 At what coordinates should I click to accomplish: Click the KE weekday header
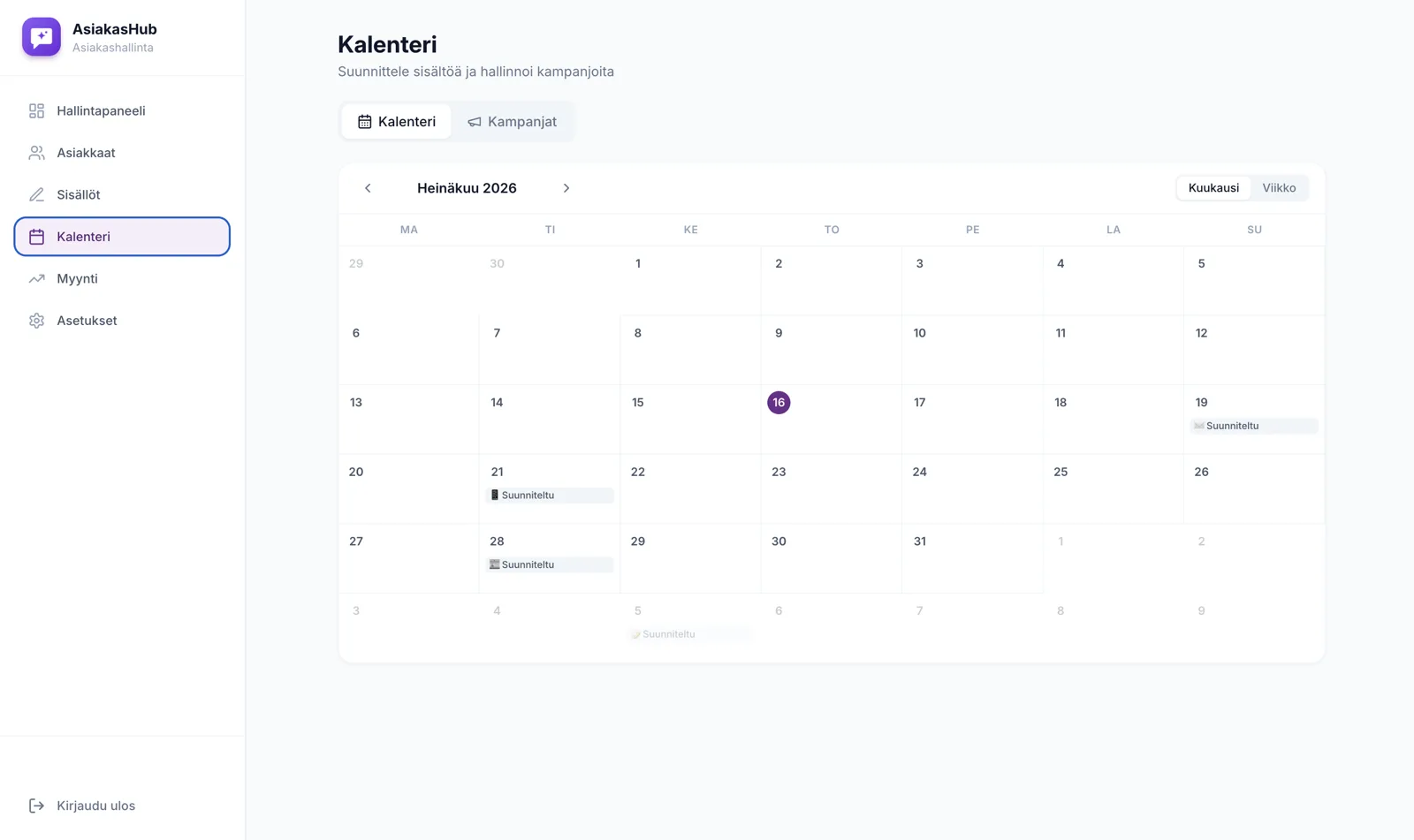click(690, 230)
